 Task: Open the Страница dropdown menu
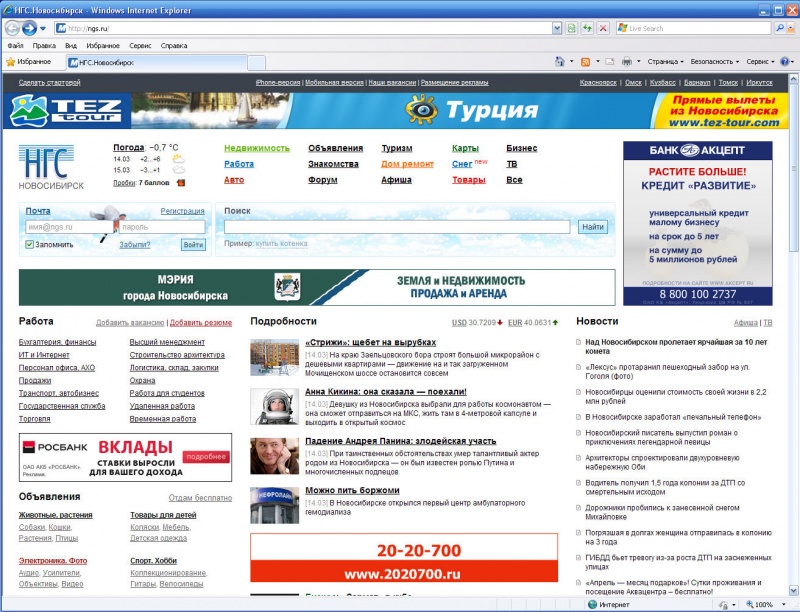(x=665, y=62)
